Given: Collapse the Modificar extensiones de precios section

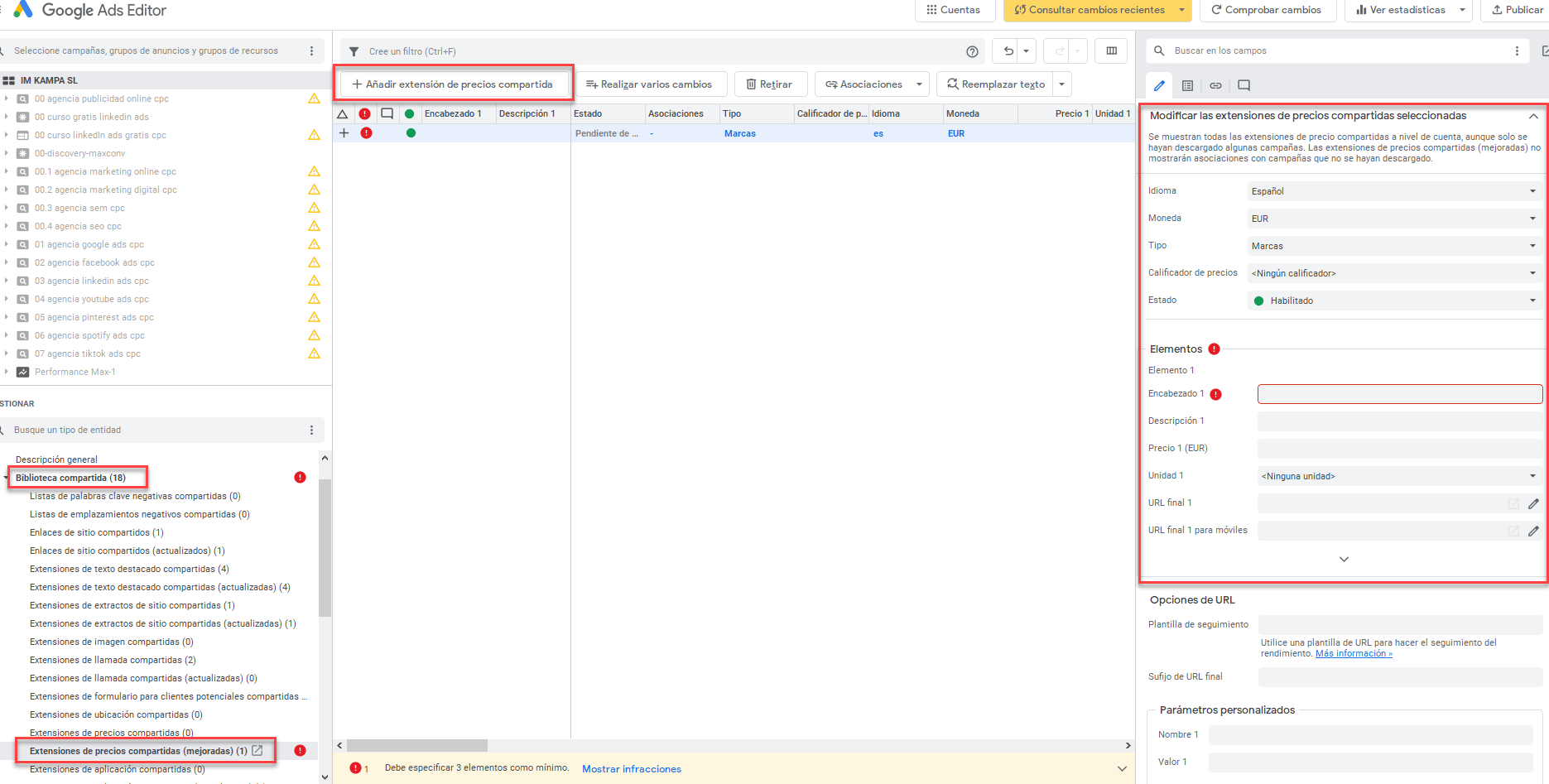Looking at the screenshot, I should tap(1533, 116).
